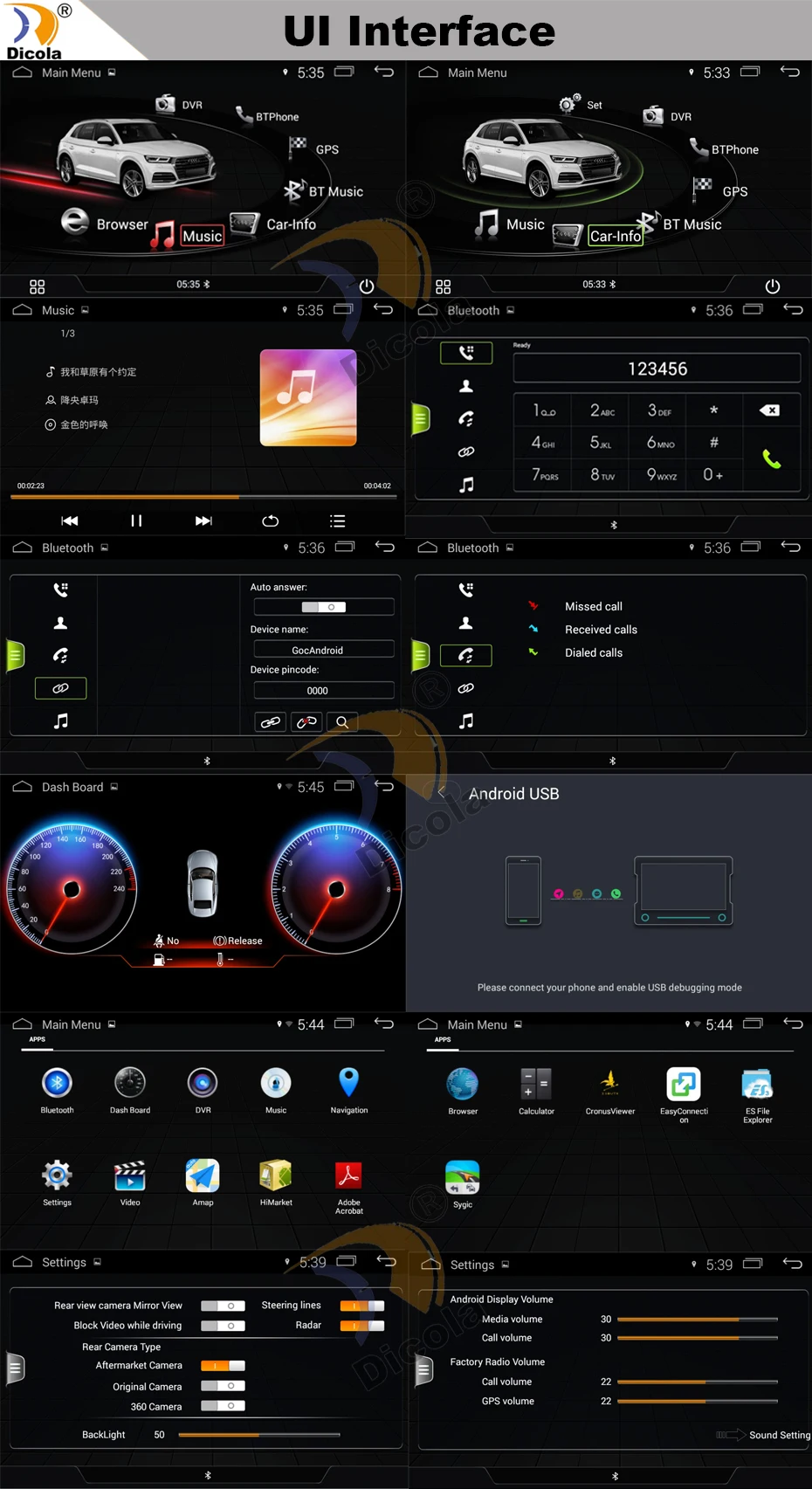Launch Calculator app in apps grid

pyautogui.click(x=536, y=1091)
